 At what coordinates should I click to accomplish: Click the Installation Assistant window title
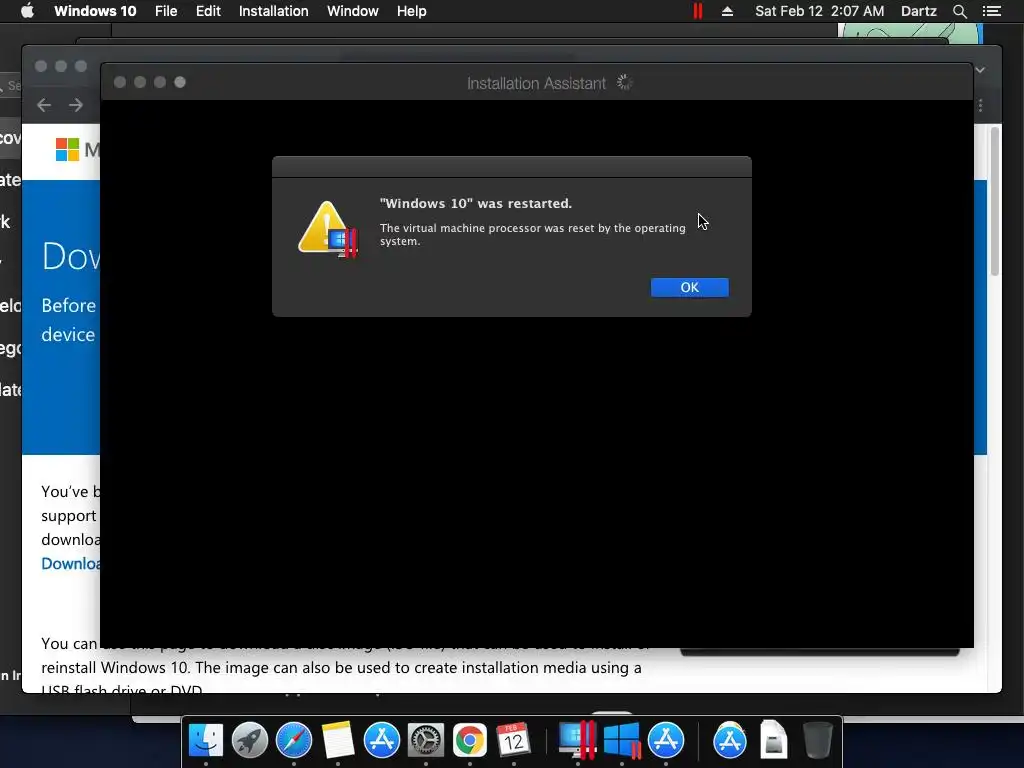point(536,83)
